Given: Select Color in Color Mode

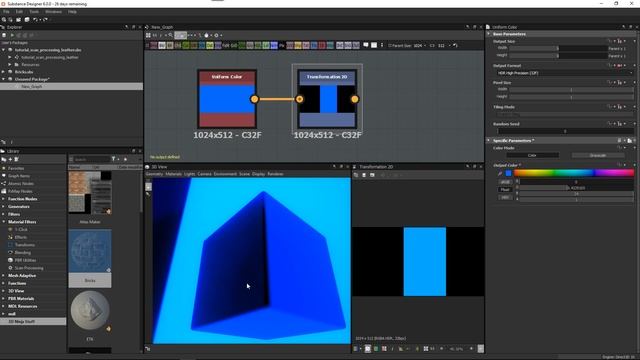Looking at the screenshot, I should click(x=532, y=156).
